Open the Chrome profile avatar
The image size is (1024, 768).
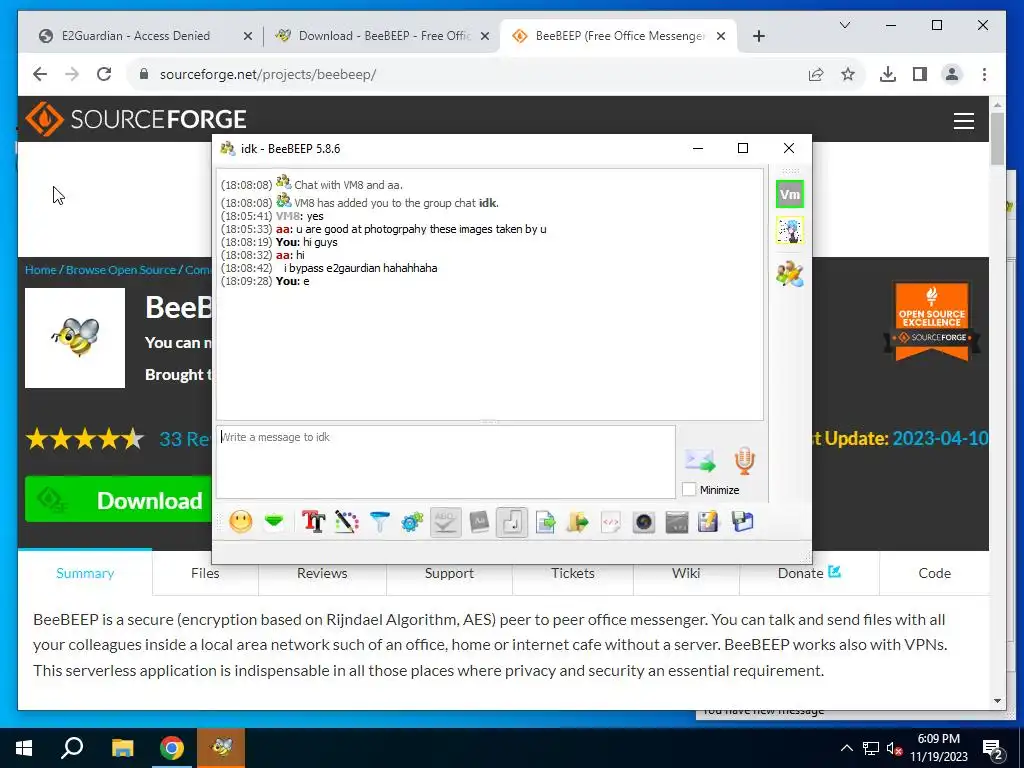[952, 74]
